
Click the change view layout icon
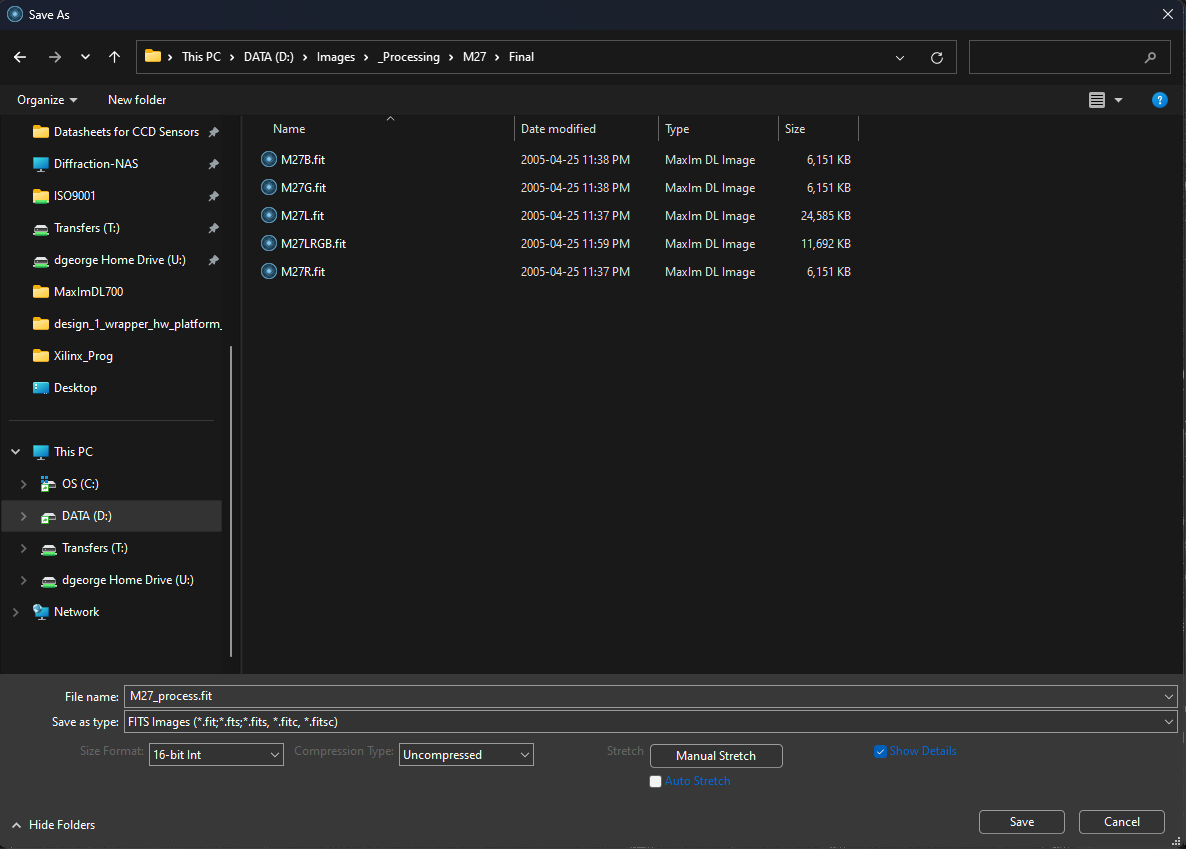tap(1097, 100)
